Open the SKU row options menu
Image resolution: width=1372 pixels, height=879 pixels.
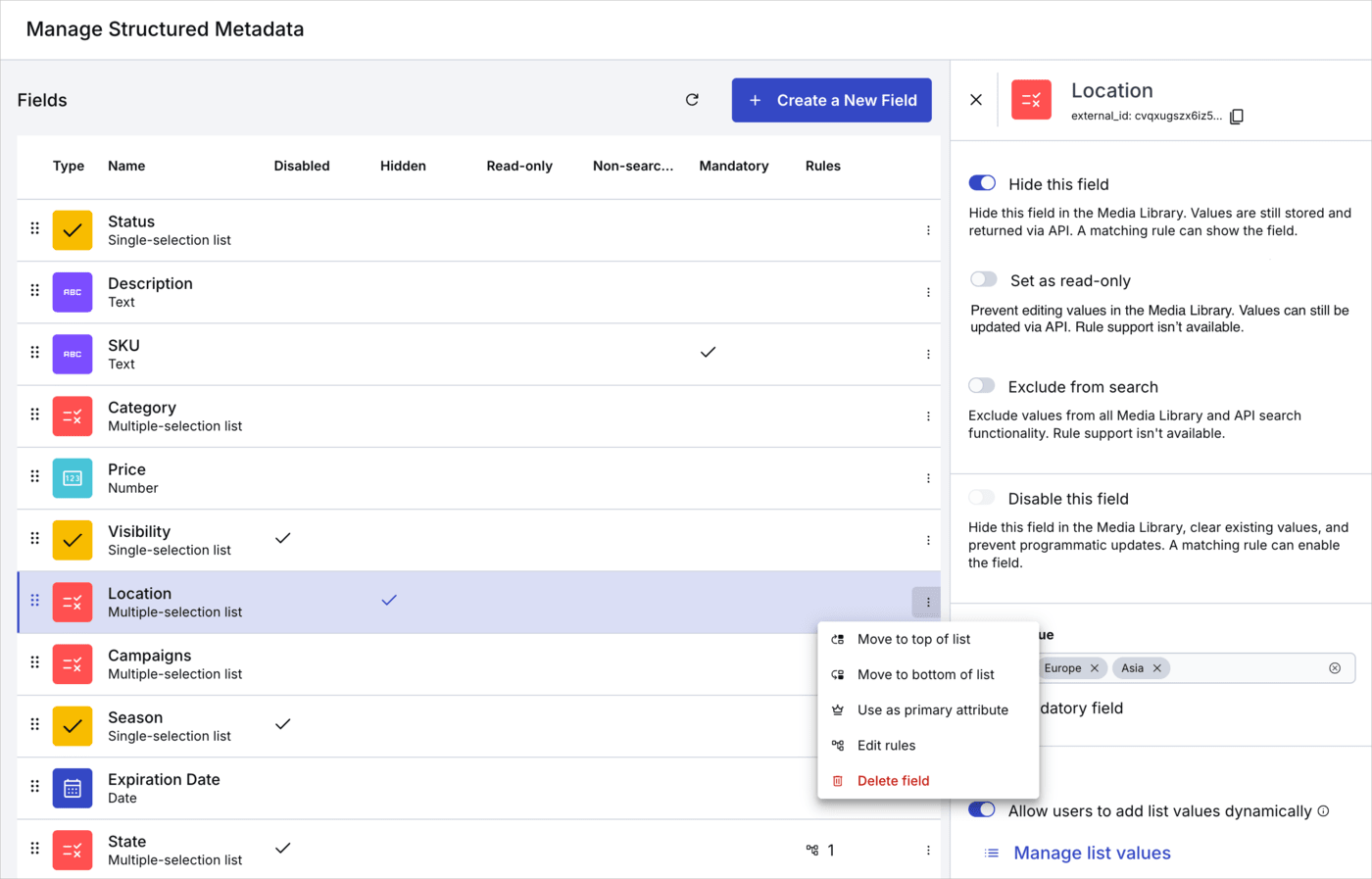pyautogui.click(x=928, y=354)
